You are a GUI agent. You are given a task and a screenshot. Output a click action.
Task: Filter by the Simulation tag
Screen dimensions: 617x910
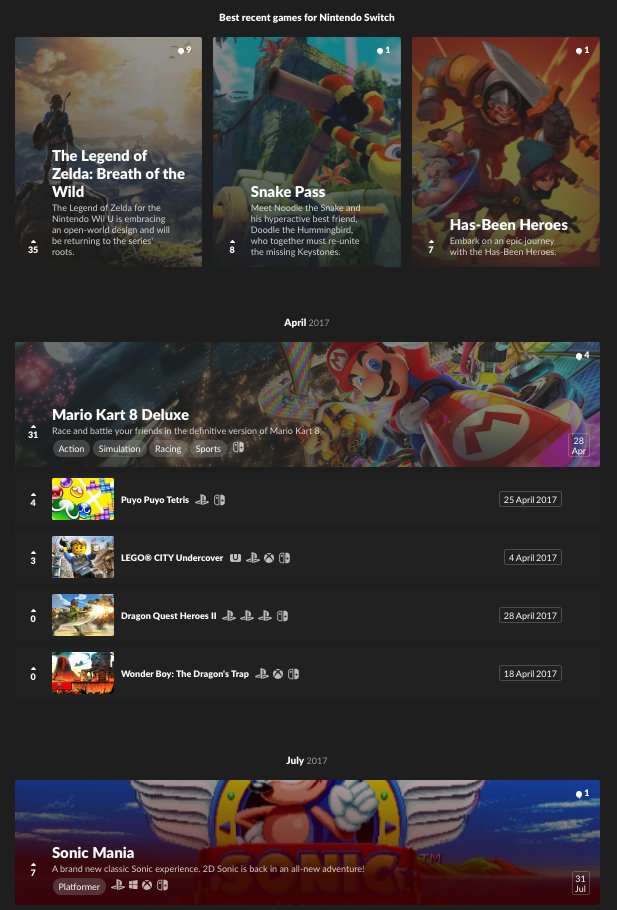(120, 449)
